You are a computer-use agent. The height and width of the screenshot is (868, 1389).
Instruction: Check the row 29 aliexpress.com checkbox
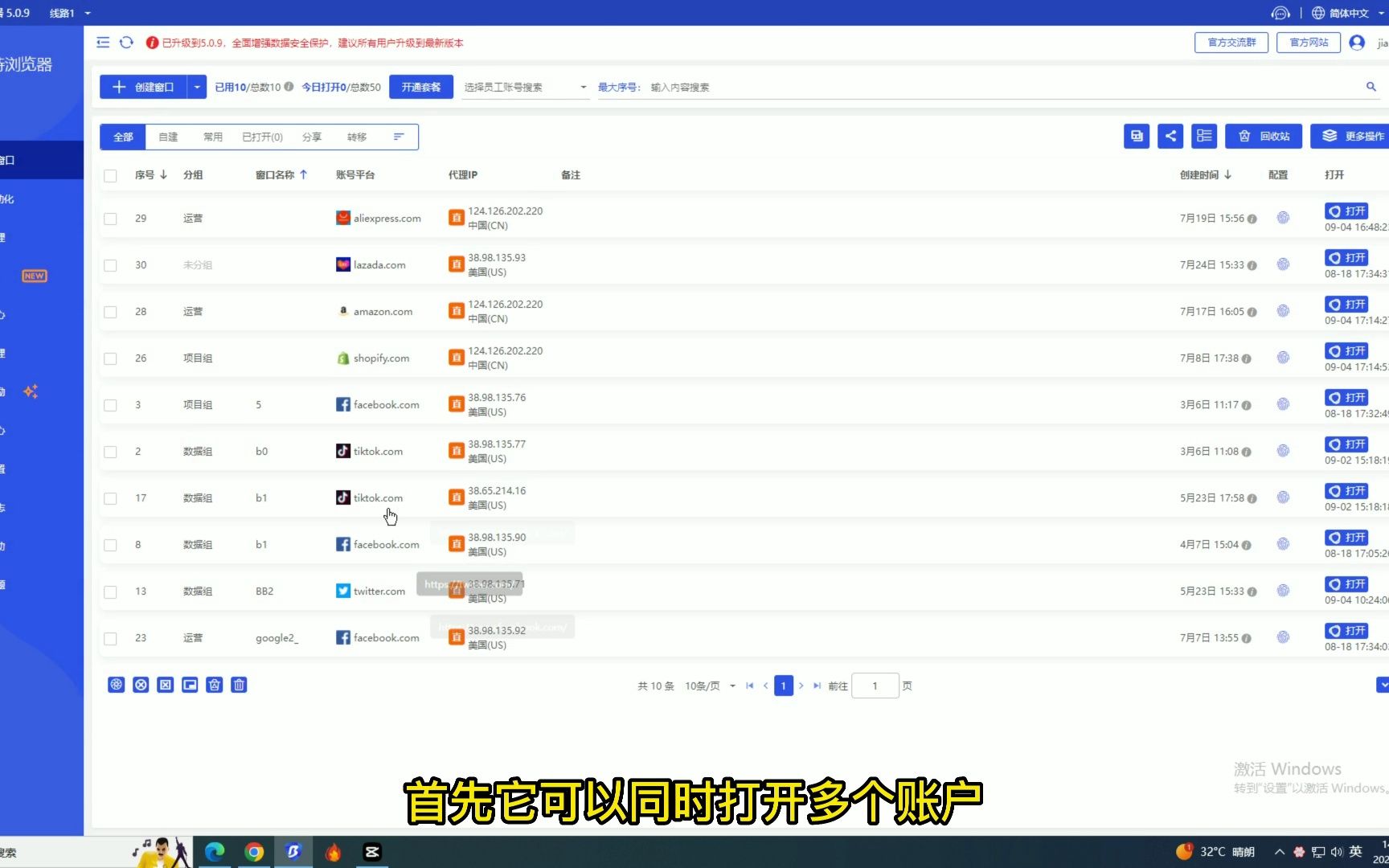pyautogui.click(x=110, y=219)
